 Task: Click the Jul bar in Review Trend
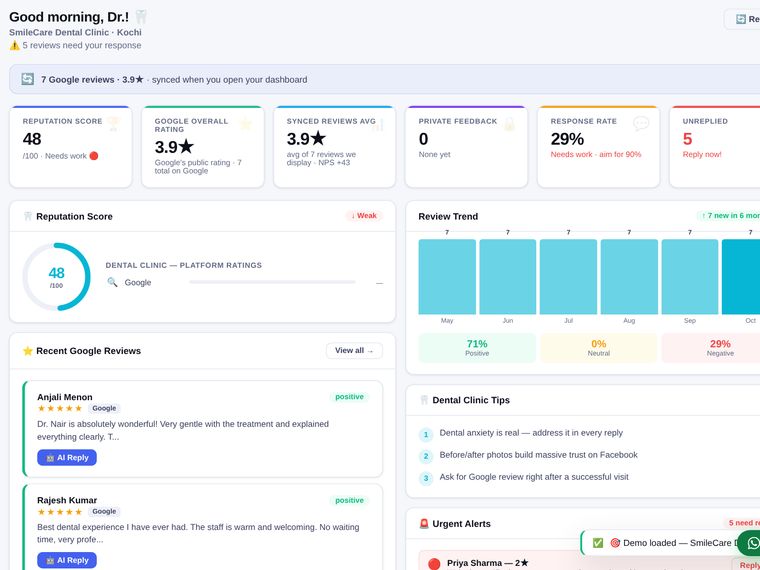pos(569,277)
